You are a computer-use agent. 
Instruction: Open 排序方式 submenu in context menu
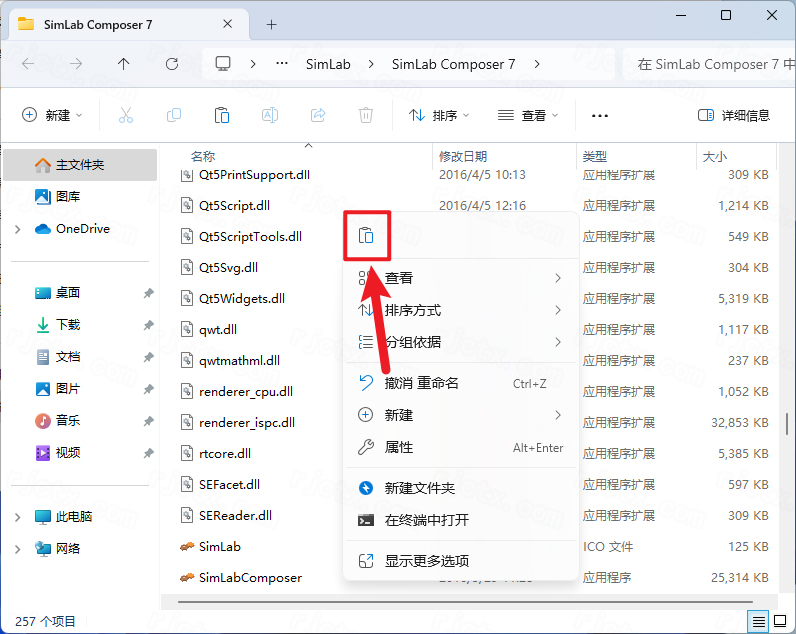[461, 310]
